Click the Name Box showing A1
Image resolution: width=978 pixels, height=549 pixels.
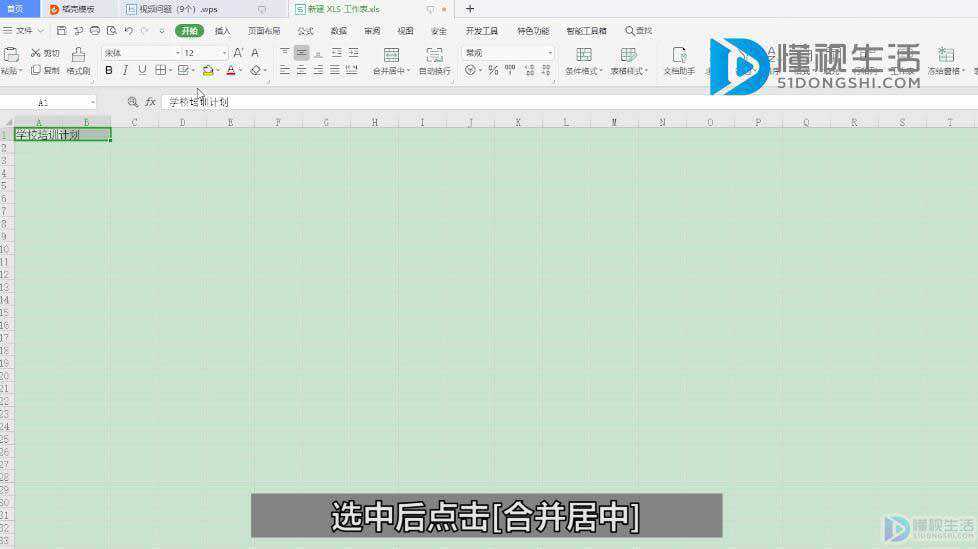(x=47, y=102)
